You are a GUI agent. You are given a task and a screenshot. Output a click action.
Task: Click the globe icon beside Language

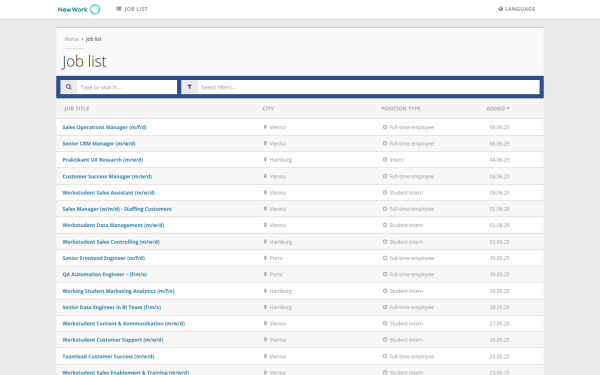click(x=501, y=9)
